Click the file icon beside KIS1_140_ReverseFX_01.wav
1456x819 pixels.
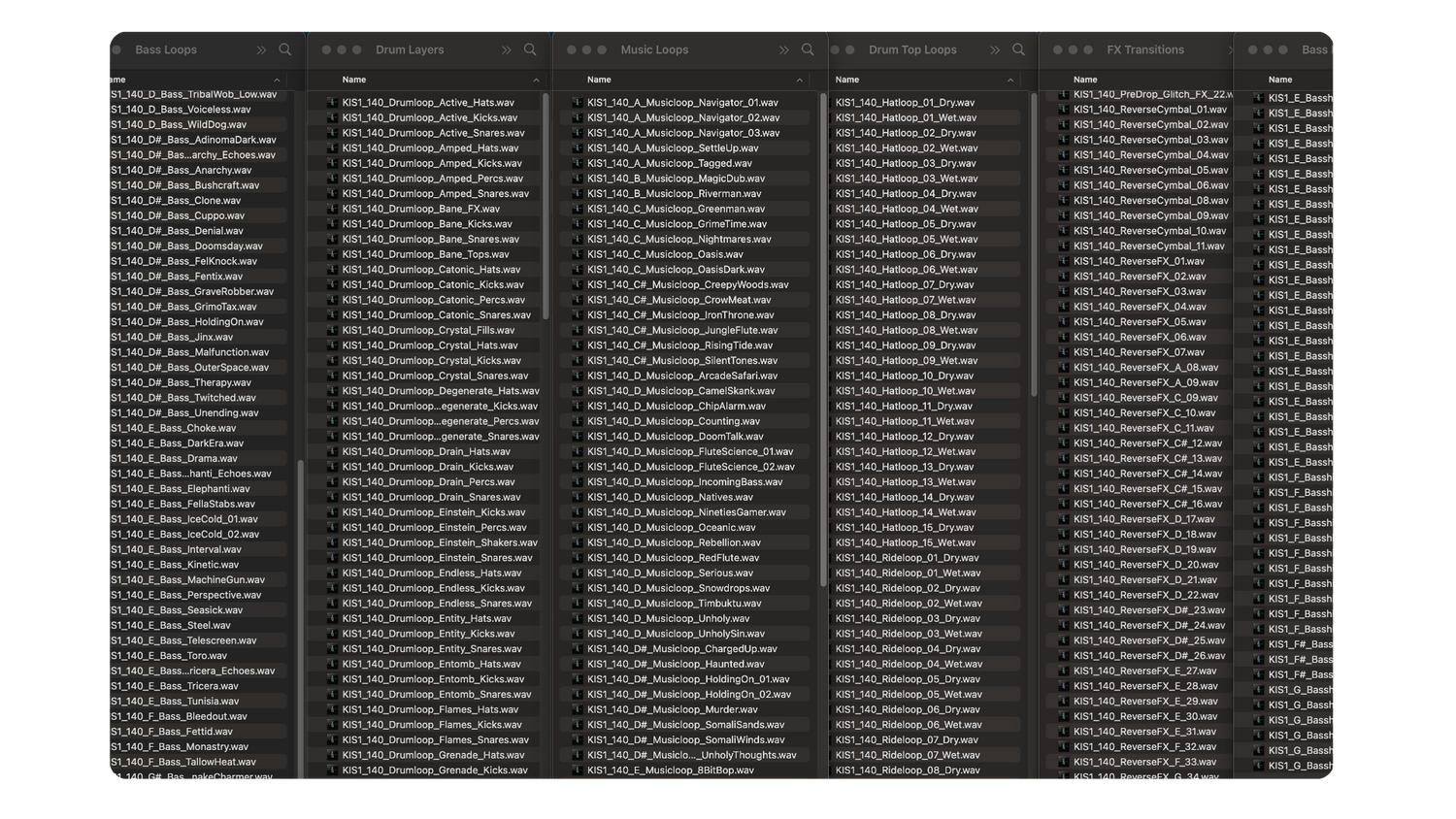1066,260
